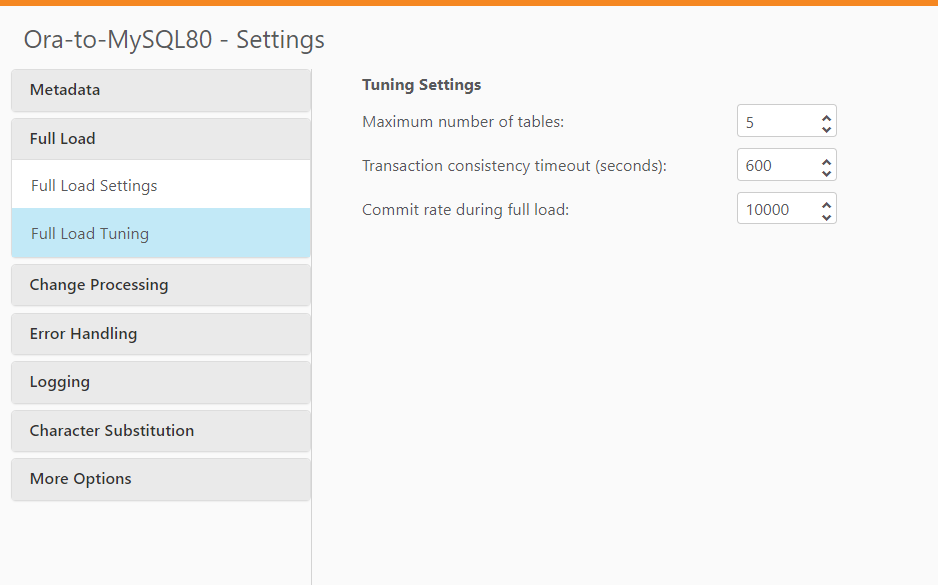Increase Maximum number of tables value
This screenshot has width=938, height=585.
(x=826, y=116)
